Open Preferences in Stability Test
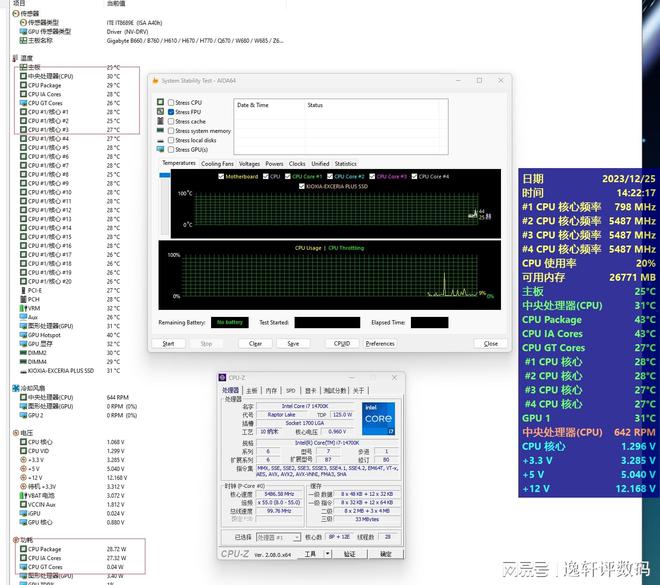The height and width of the screenshot is (585, 660). [x=380, y=343]
